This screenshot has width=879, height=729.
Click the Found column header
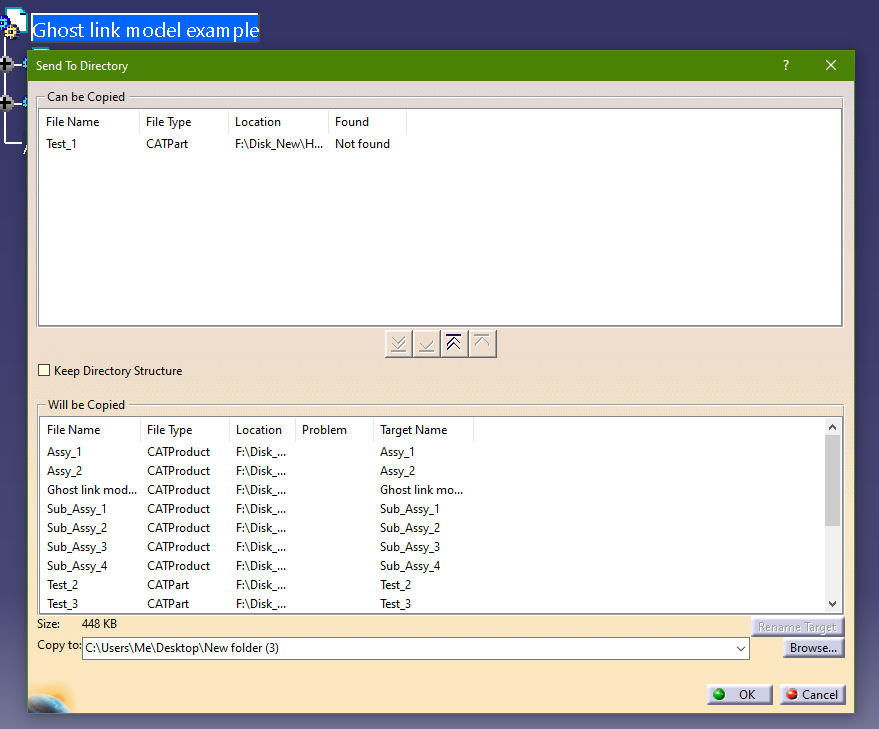coord(352,122)
